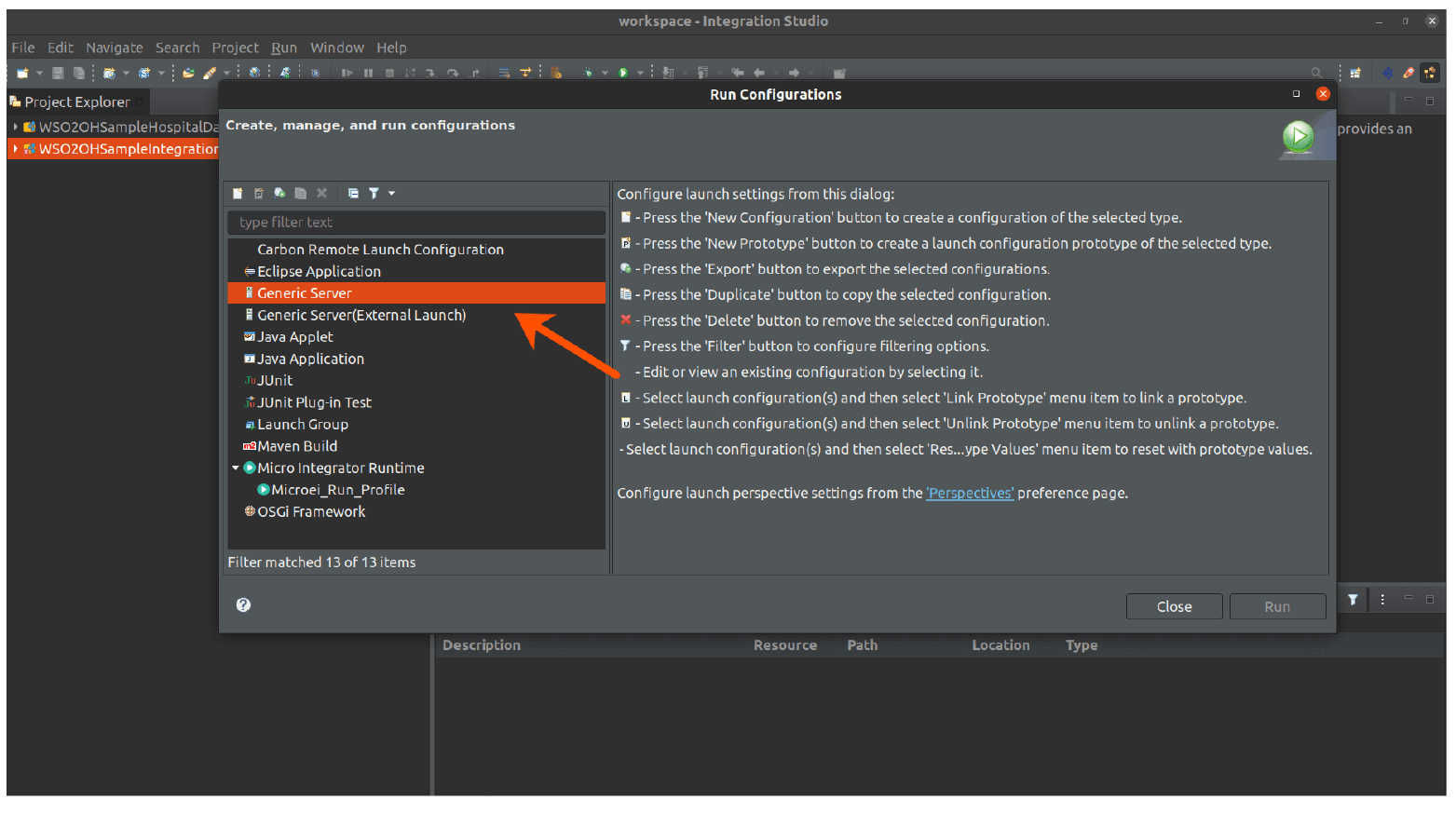Click the toolbar search magnifier icon

(x=1316, y=73)
